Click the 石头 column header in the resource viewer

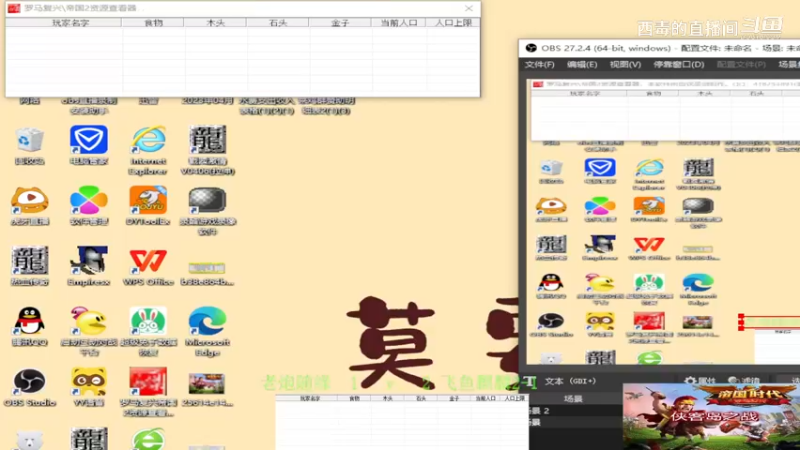(x=278, y=23)
